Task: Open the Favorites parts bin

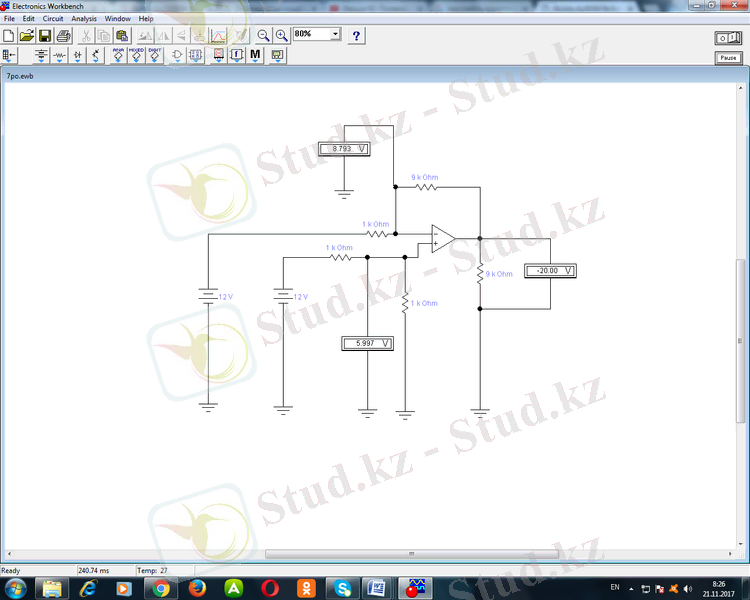Action: (x=9, y=56)
